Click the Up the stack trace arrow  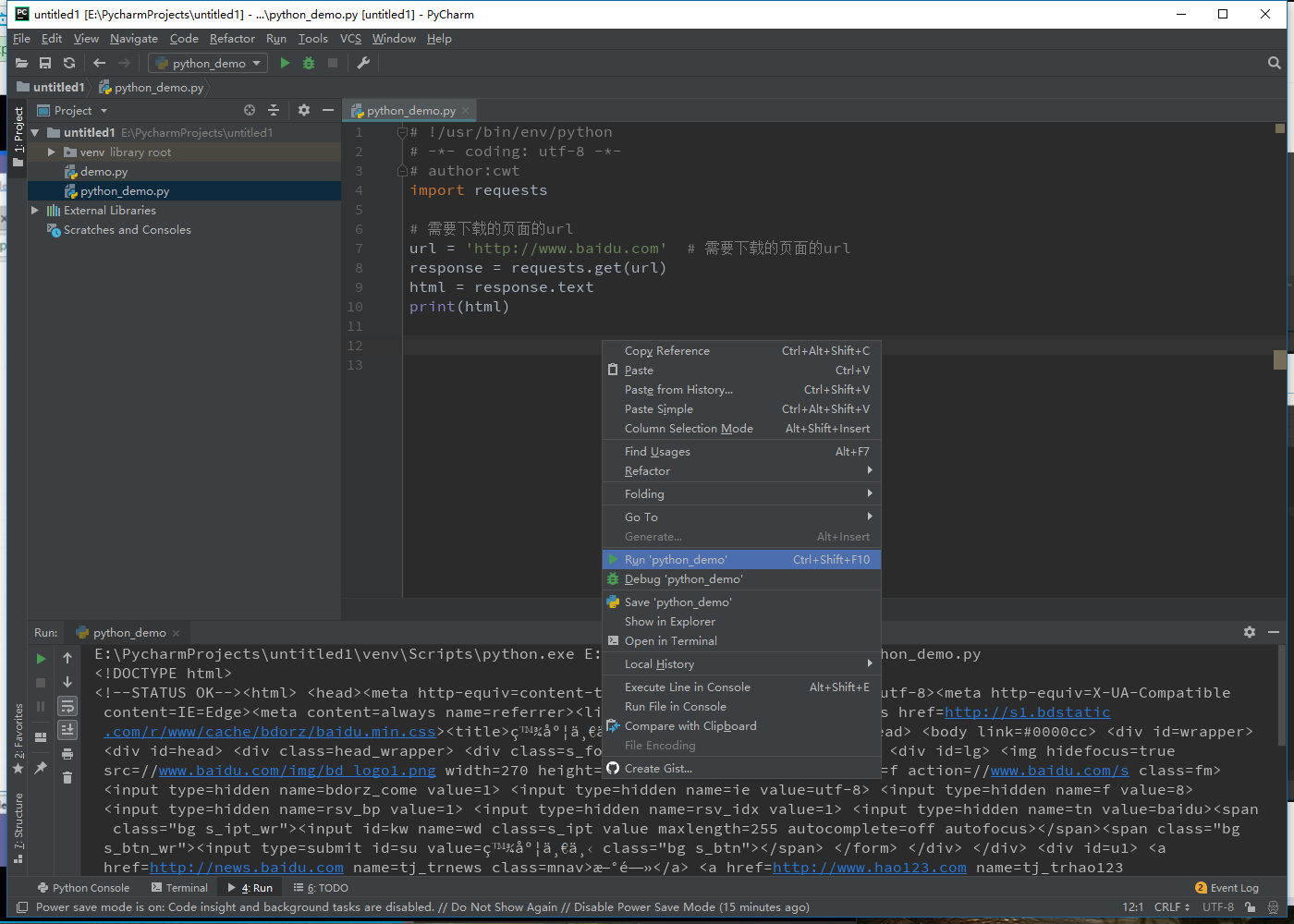click(x=67, y=659)
